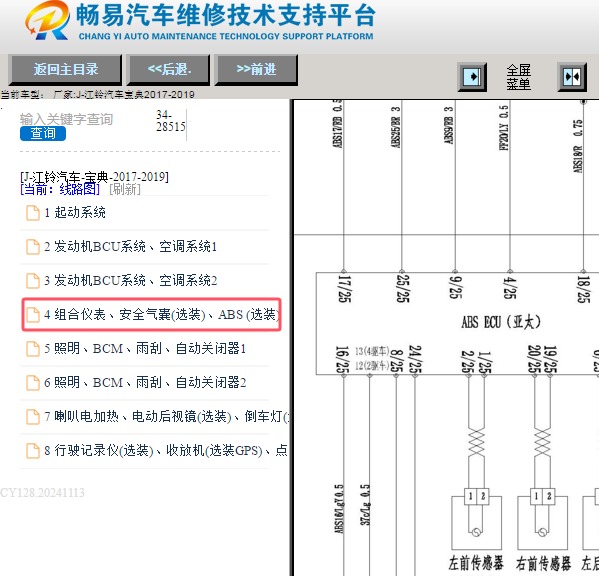Open 2 发动机ECU系统、空调系统1
Image resolution: width=599 pixels, height=576 pixels.
point(130,246)
